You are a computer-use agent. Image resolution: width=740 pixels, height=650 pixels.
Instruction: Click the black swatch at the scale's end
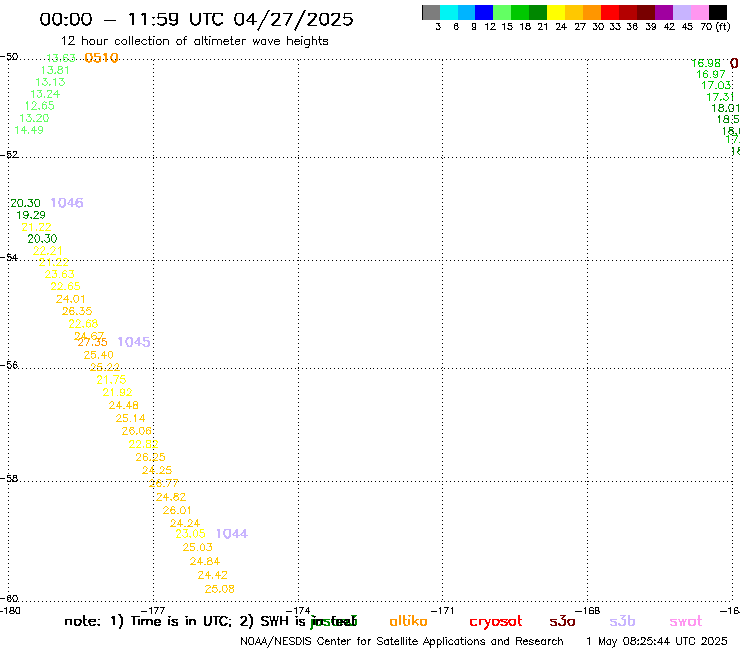[x=718, y=12]
